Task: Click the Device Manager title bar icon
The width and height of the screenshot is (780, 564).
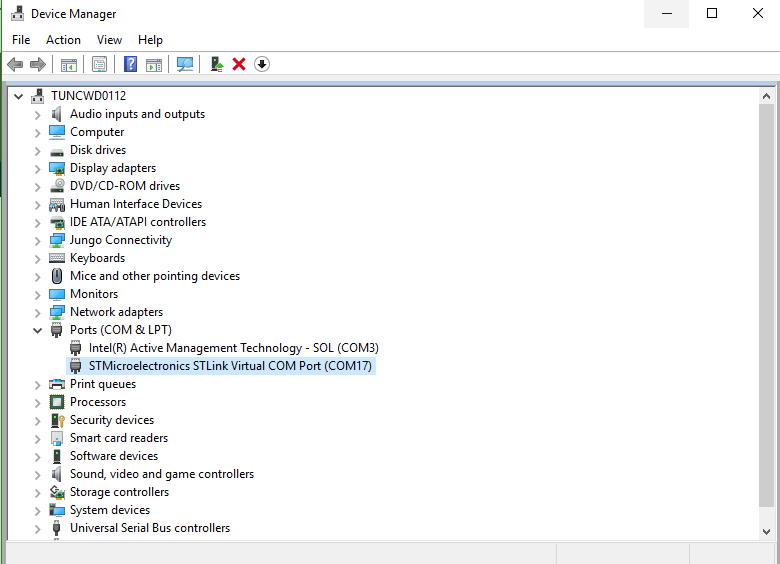Action: pyautogui.click(x=17, y=13)
